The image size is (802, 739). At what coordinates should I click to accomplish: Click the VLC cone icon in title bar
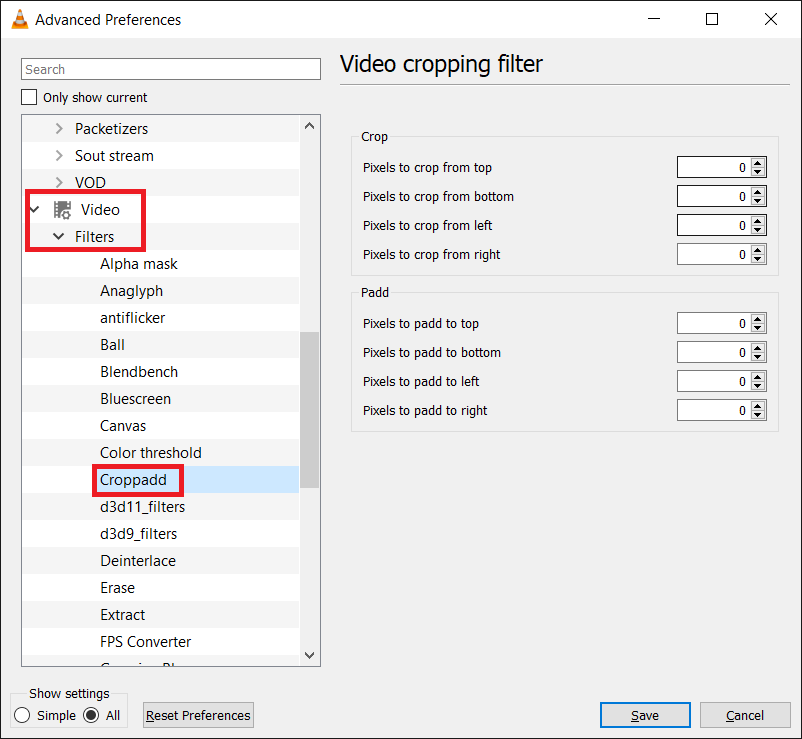pyautogui.click(x=19, y=19)
